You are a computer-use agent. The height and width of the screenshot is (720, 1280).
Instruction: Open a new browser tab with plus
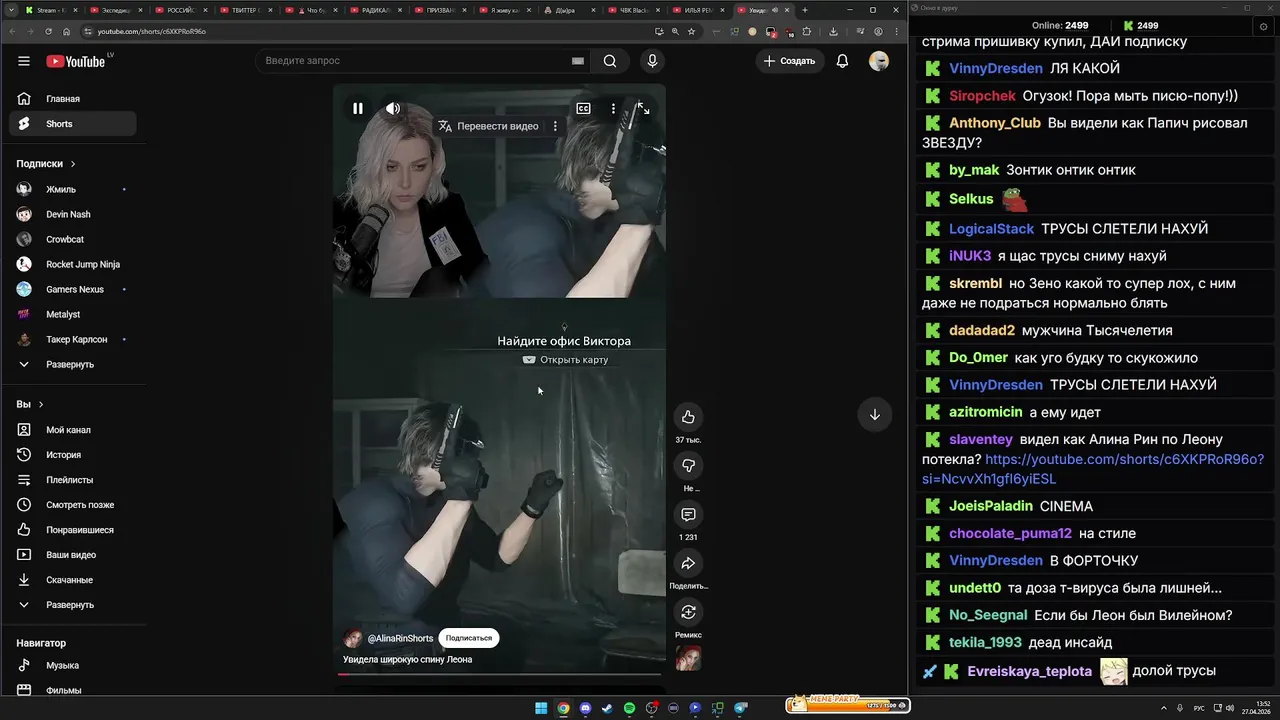tap(804, 10)
